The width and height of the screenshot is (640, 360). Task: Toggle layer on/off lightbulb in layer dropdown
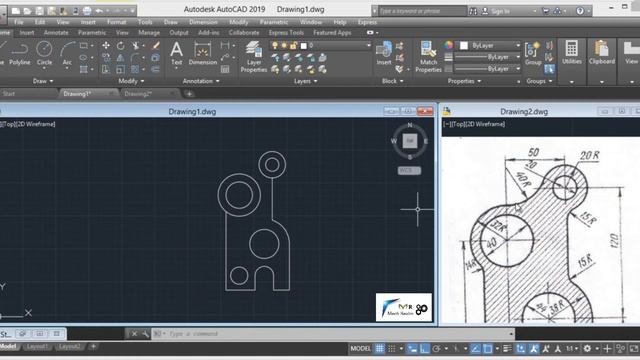[x=275, y=46]
